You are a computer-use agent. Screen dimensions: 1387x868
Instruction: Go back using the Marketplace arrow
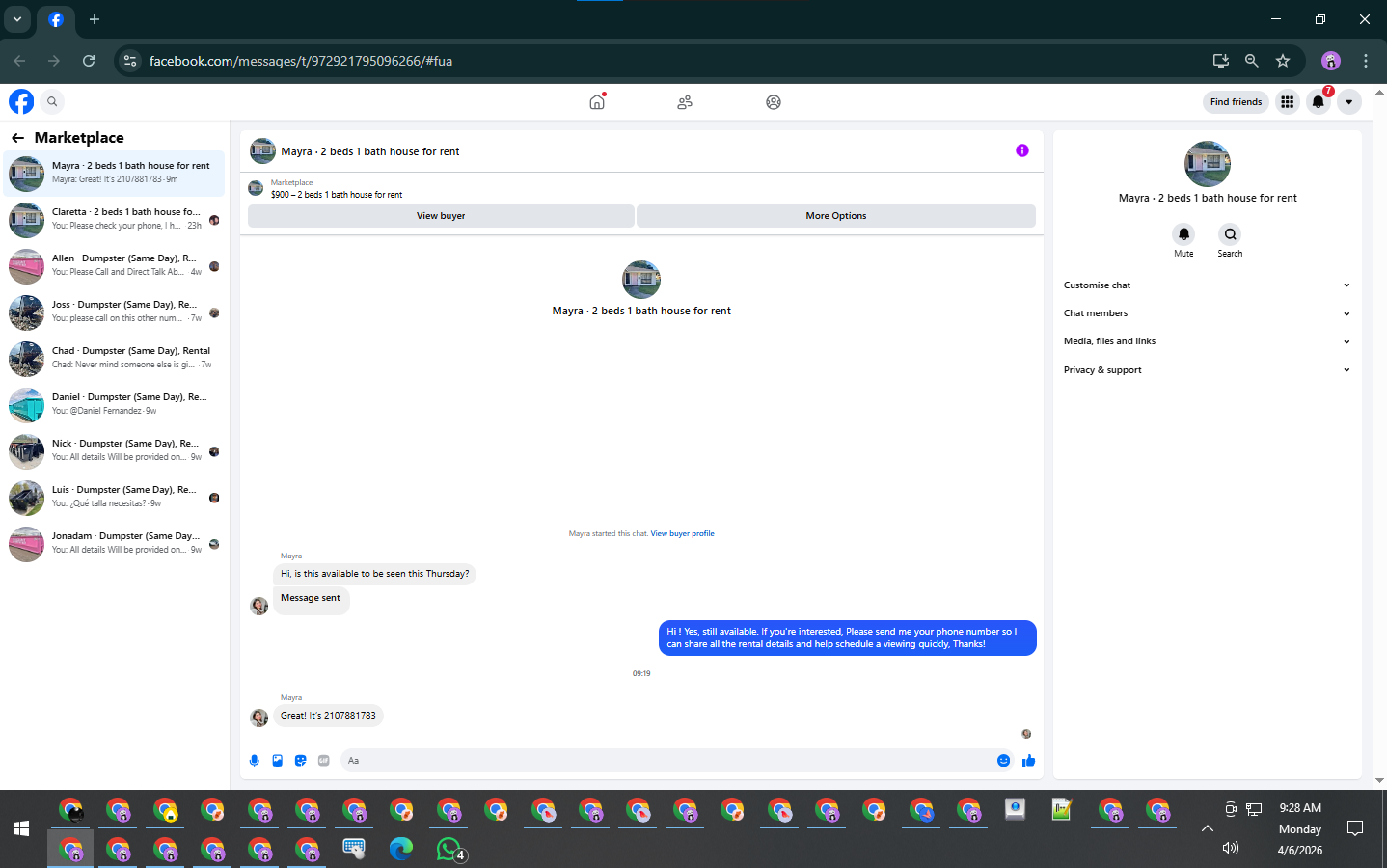click(17, 138)
